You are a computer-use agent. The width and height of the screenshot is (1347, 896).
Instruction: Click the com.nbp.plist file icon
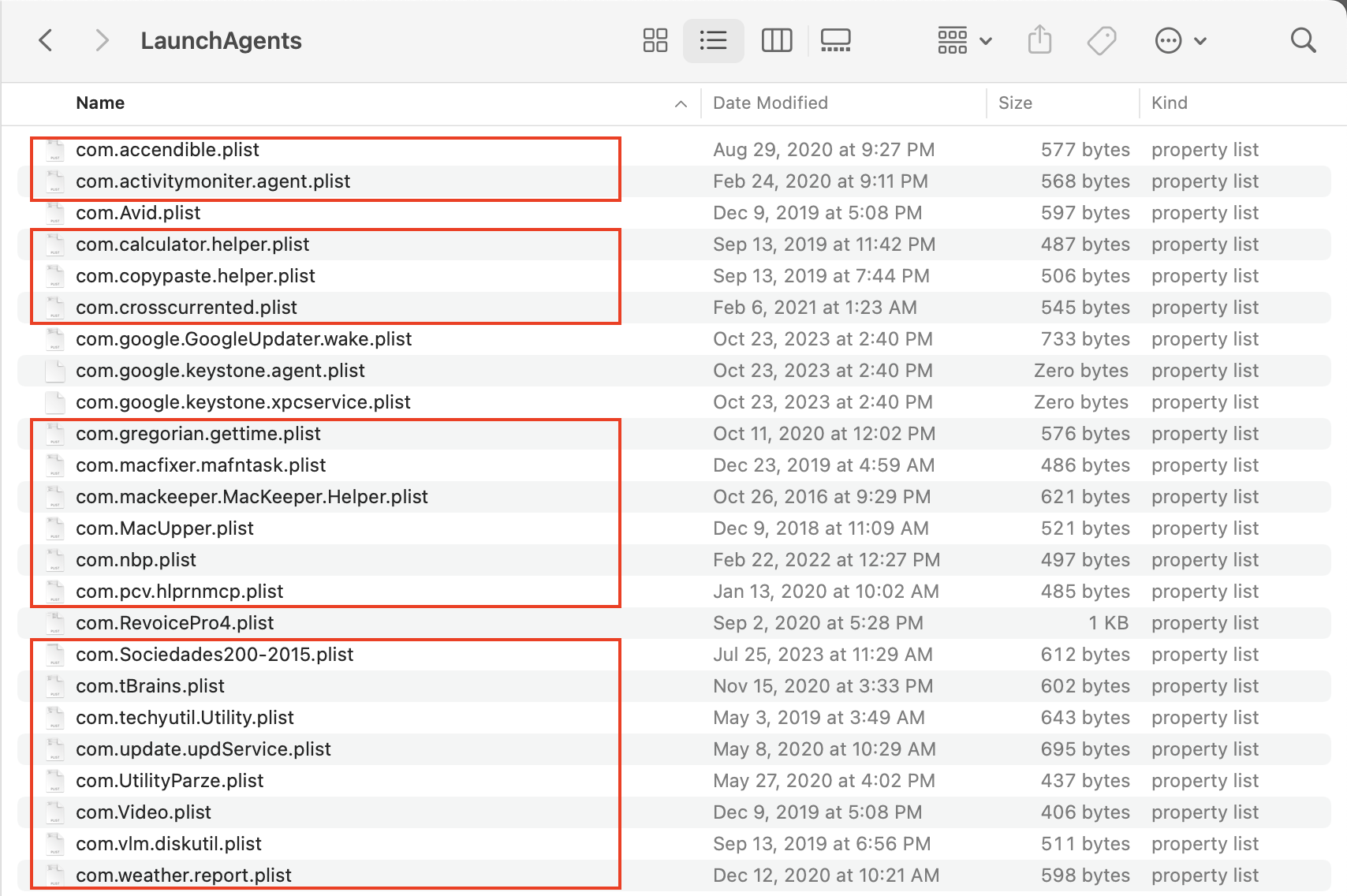click(55, 560)
